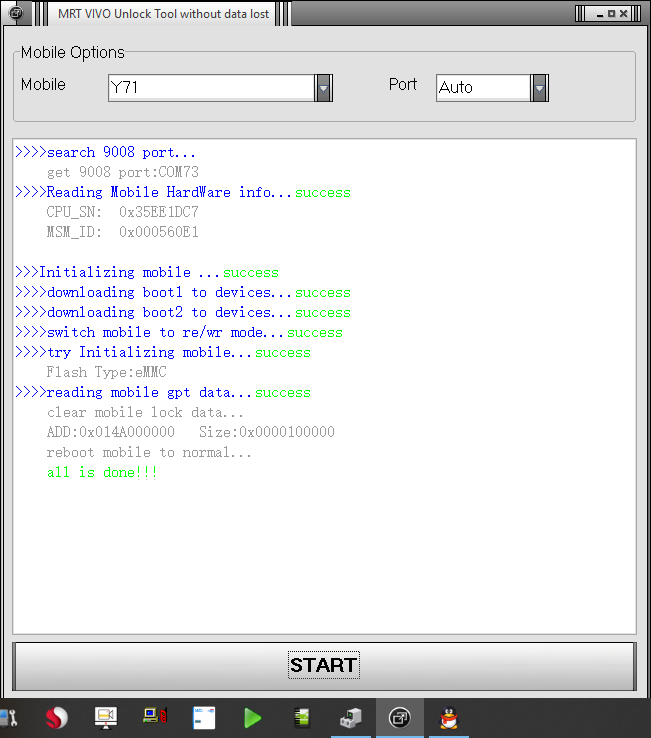The height and width of the screenshot is (738, 651).
Task: Close the MRT VIVO Unlock Tool window
Action: tap(623, 14)
